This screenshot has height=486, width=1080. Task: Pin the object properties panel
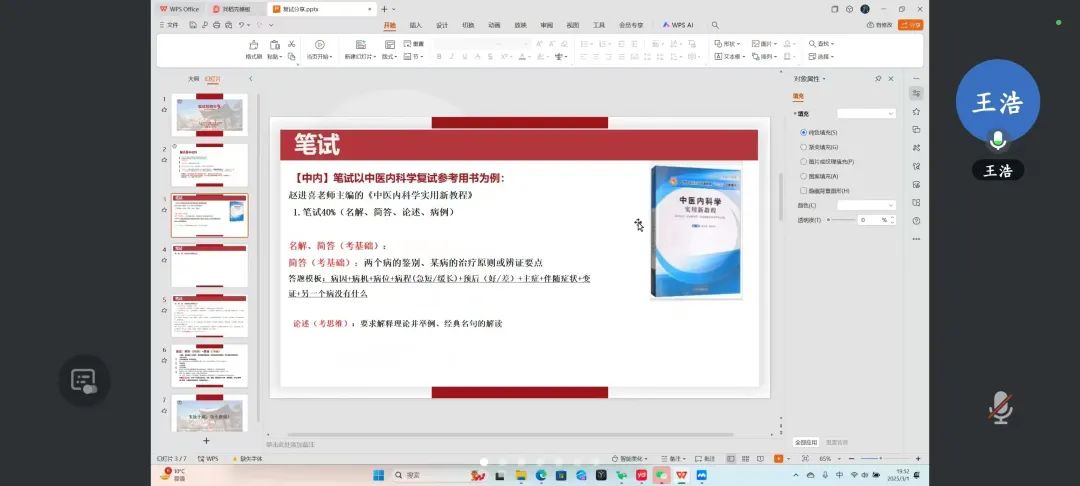pyautogui.click(x=878, y=78)
